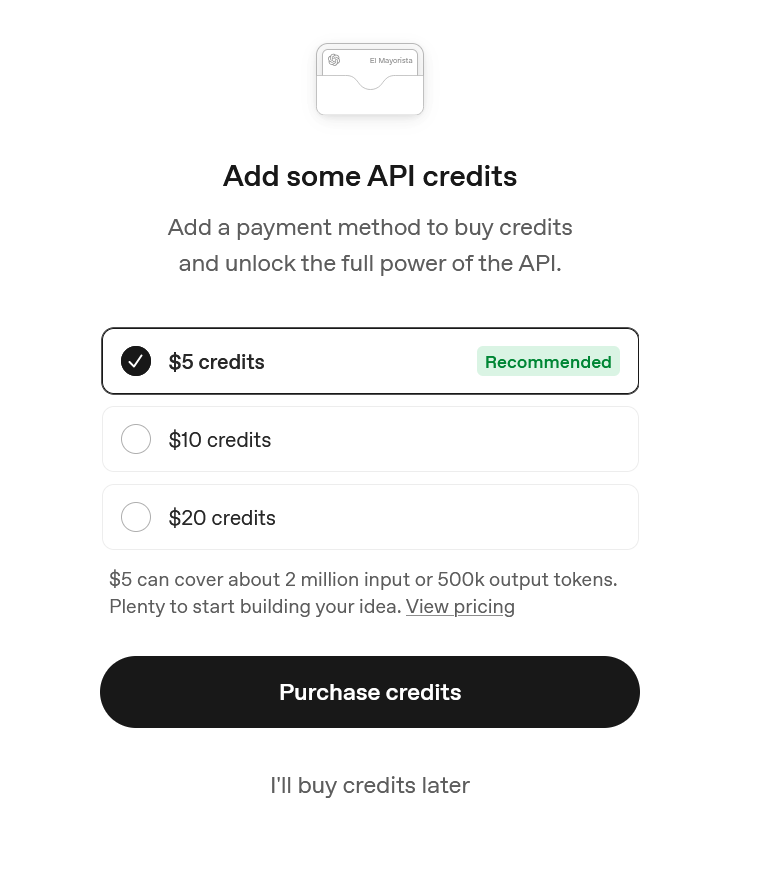Click the 'El Mayorista' label on the card
The image size is (759, 875).
coord(391,60)
